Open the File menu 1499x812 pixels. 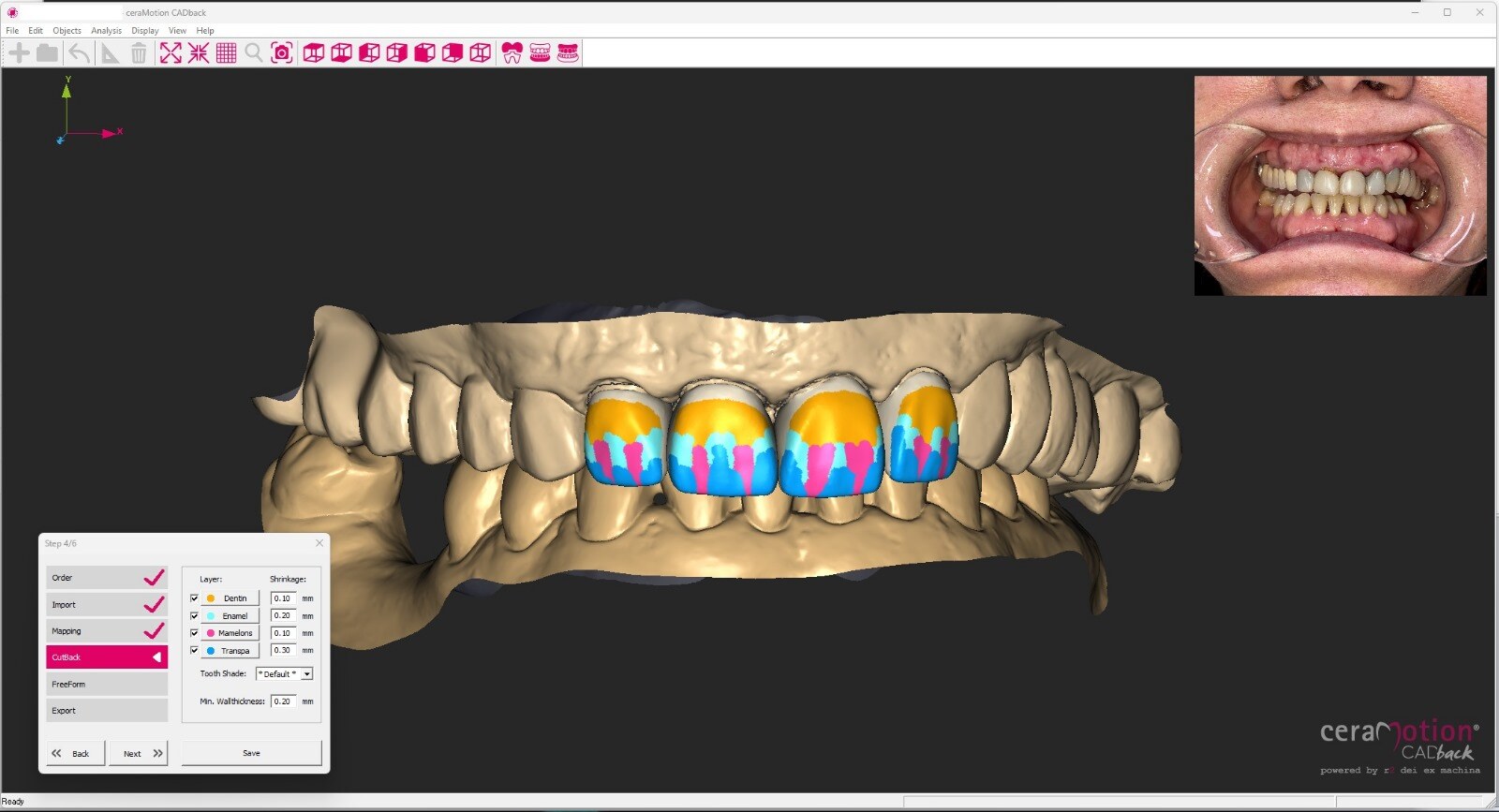12,31
